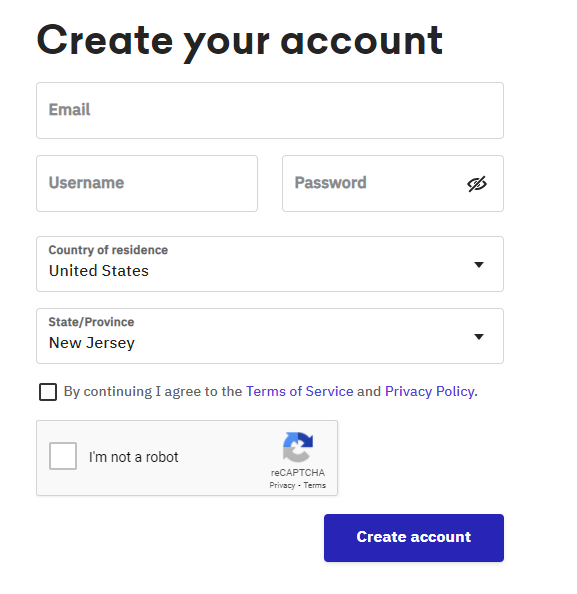Image resolution: width=577 pixels, height=594 pixels.
Task: Open the Terms of Service link
Action: [299, 391]
